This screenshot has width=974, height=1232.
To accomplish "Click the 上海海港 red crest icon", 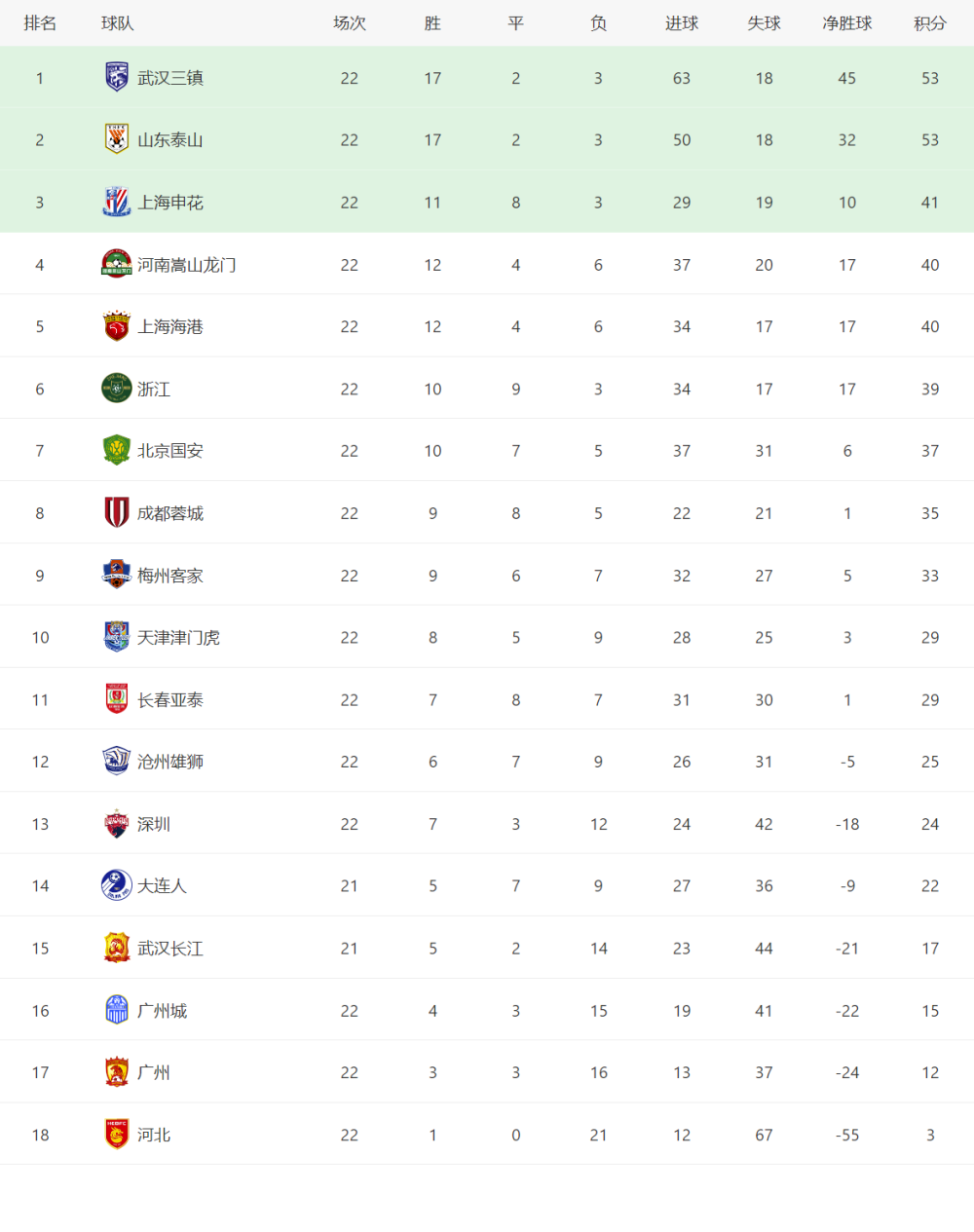I will (117, 326).
